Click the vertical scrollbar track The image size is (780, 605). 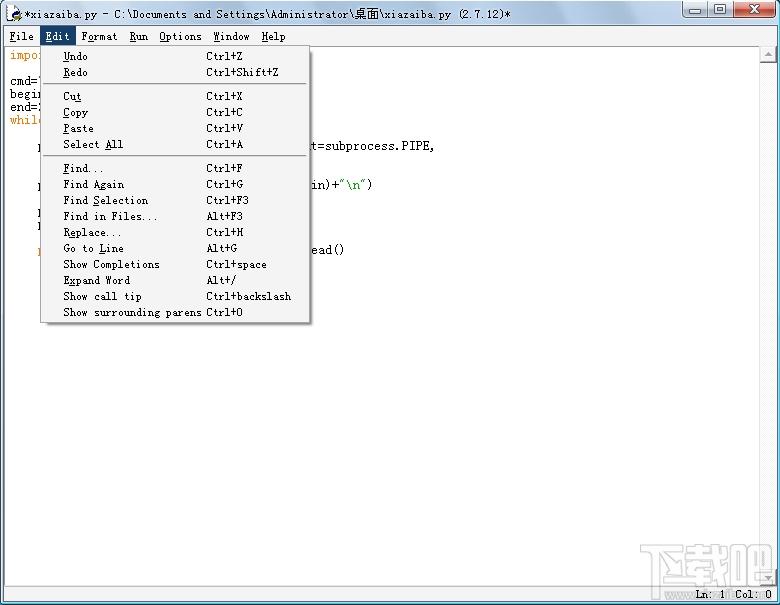tap(768, 316)
